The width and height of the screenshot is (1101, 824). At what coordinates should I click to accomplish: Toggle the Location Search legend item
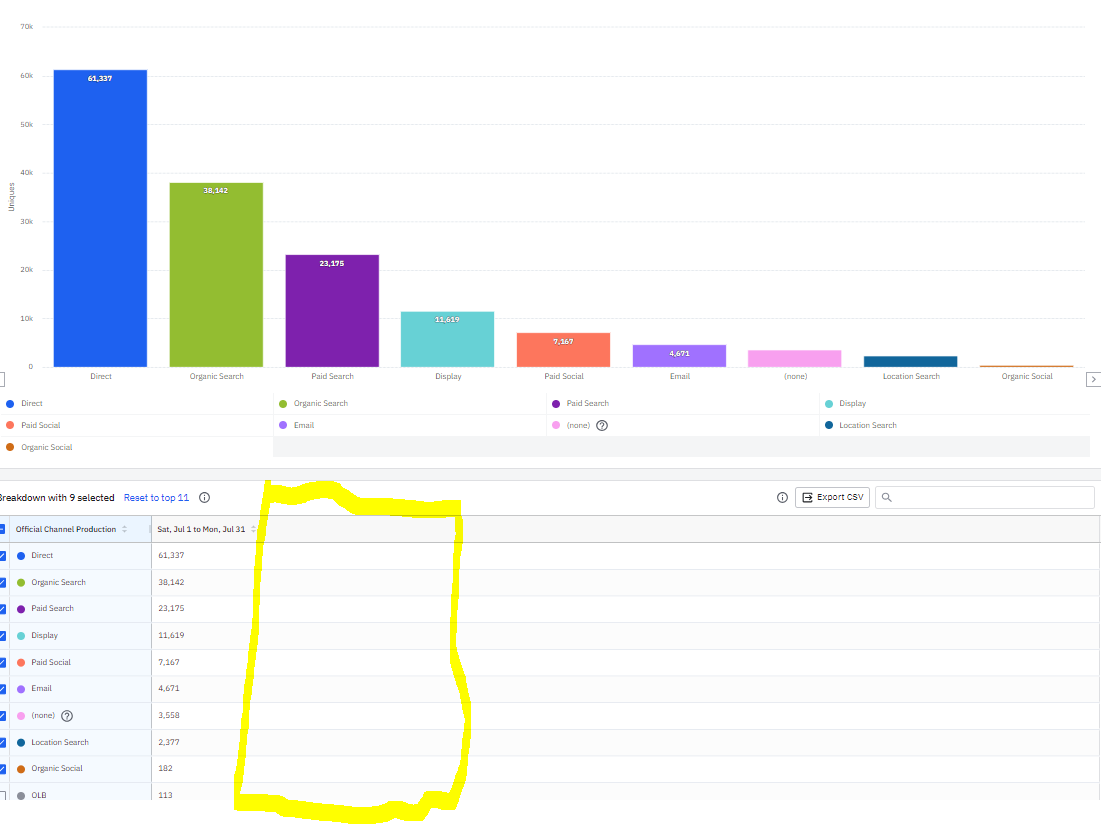click(862, 425)
